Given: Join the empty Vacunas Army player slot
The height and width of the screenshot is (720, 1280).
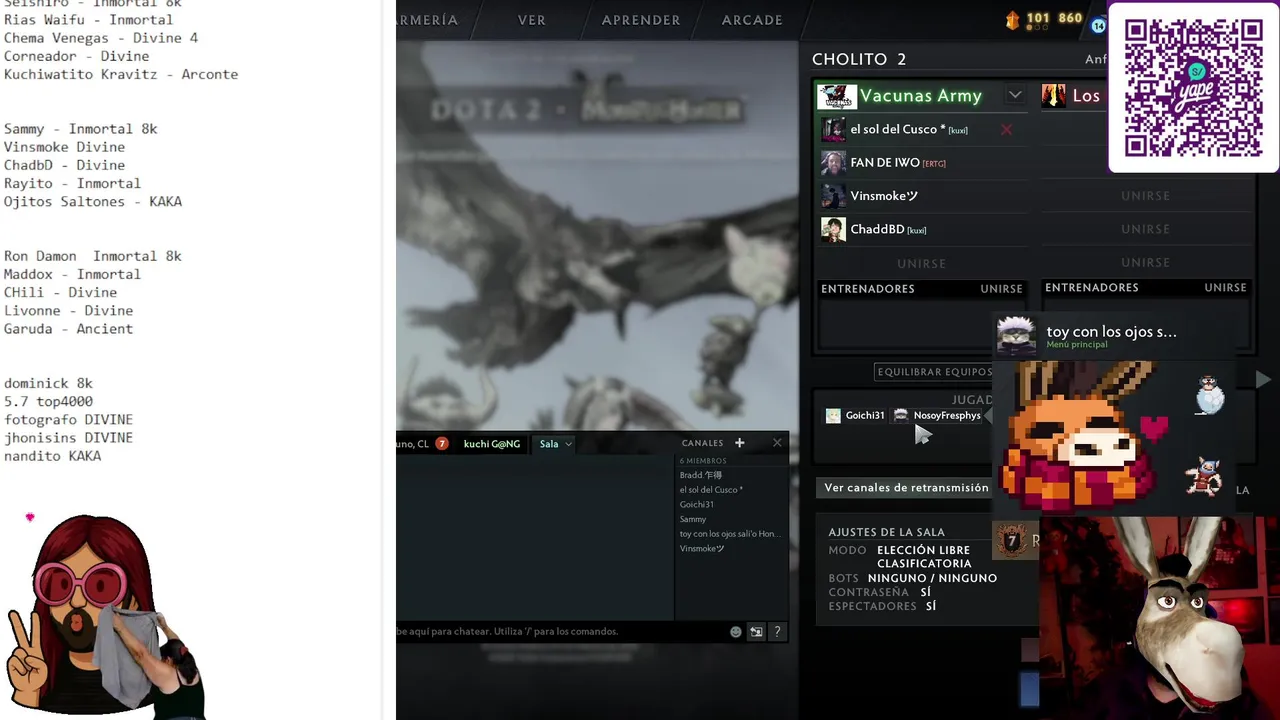Looking at the screenshot, I should 921,263.
